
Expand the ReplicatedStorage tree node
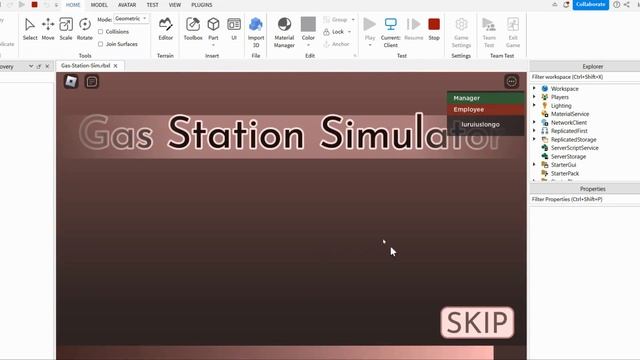534,139
